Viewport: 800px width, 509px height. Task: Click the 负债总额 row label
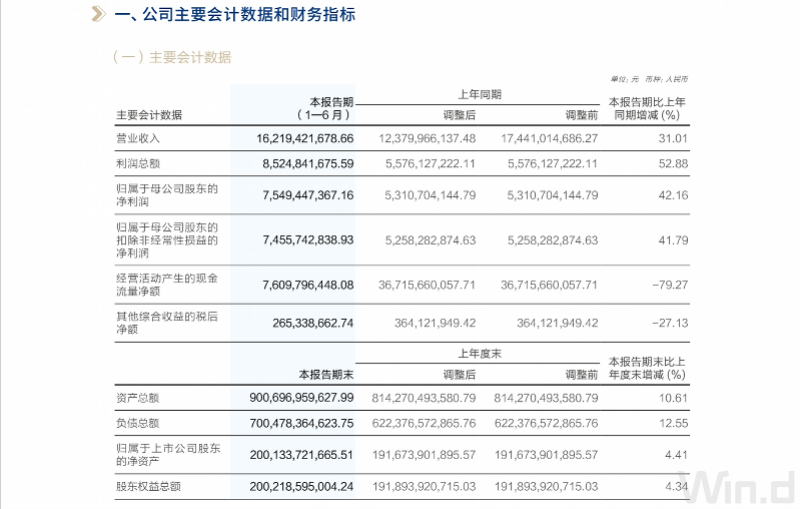[x=138, y=423]
